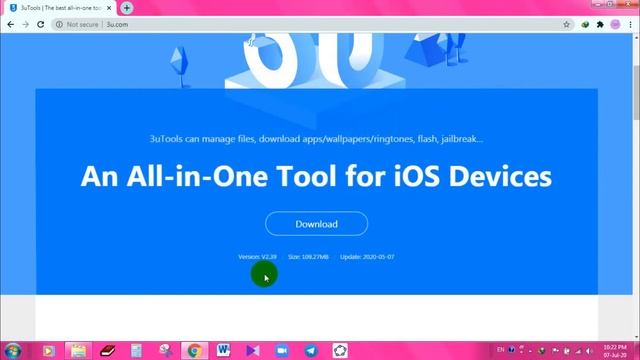Open the Action Center flag icon
Image resolution: width=640 pixels, height=360 pixels.
(x=555, y=350)
